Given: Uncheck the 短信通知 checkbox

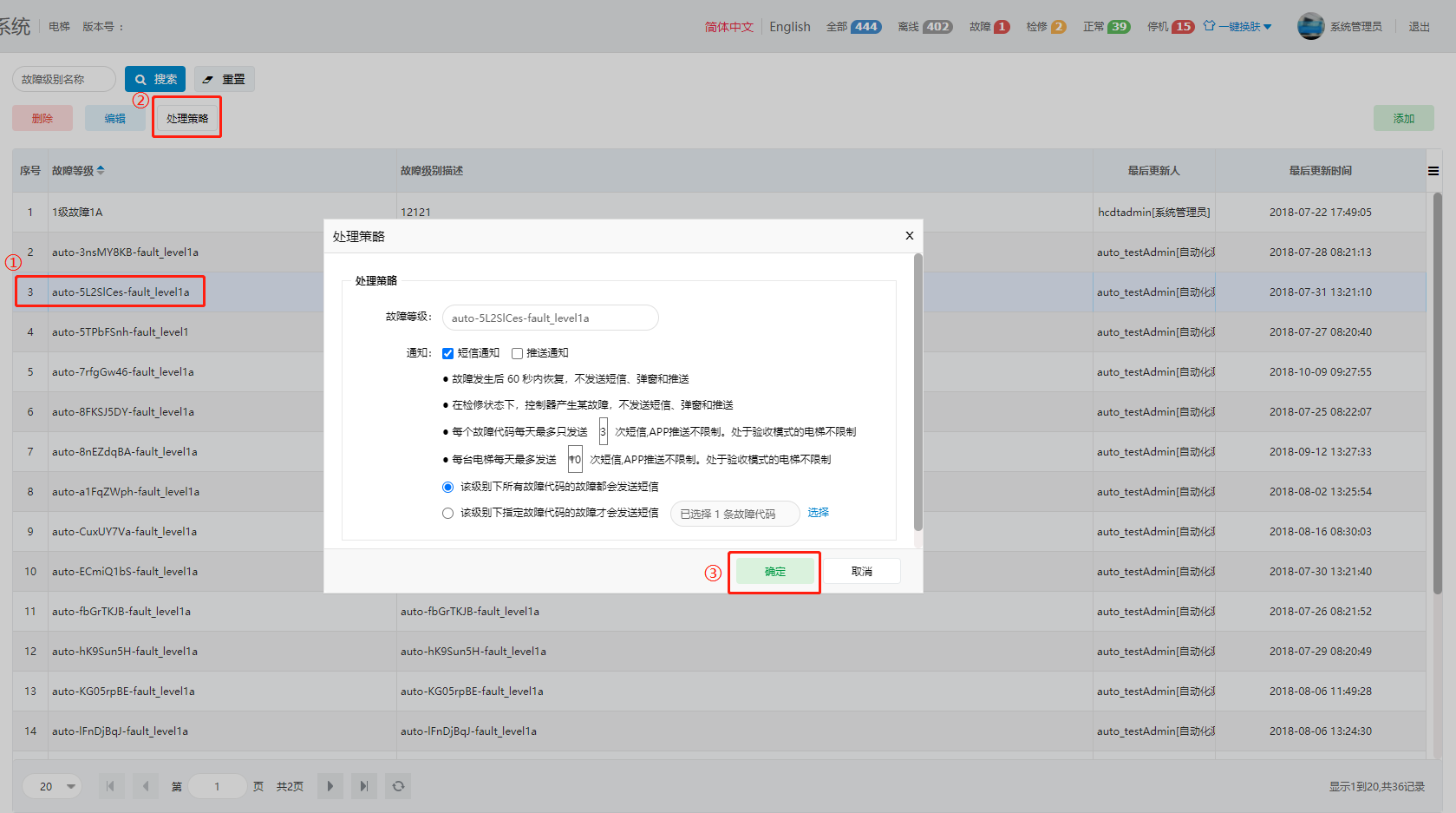Looking at the screenshot, I should [x=447, y=353].
